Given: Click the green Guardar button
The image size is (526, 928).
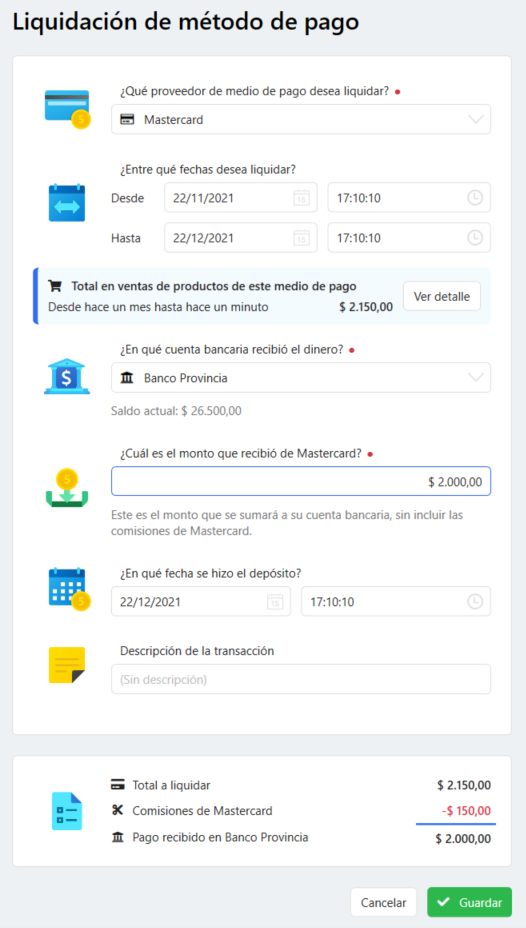Looking at the screenshot, I should [x=469, y=903].
